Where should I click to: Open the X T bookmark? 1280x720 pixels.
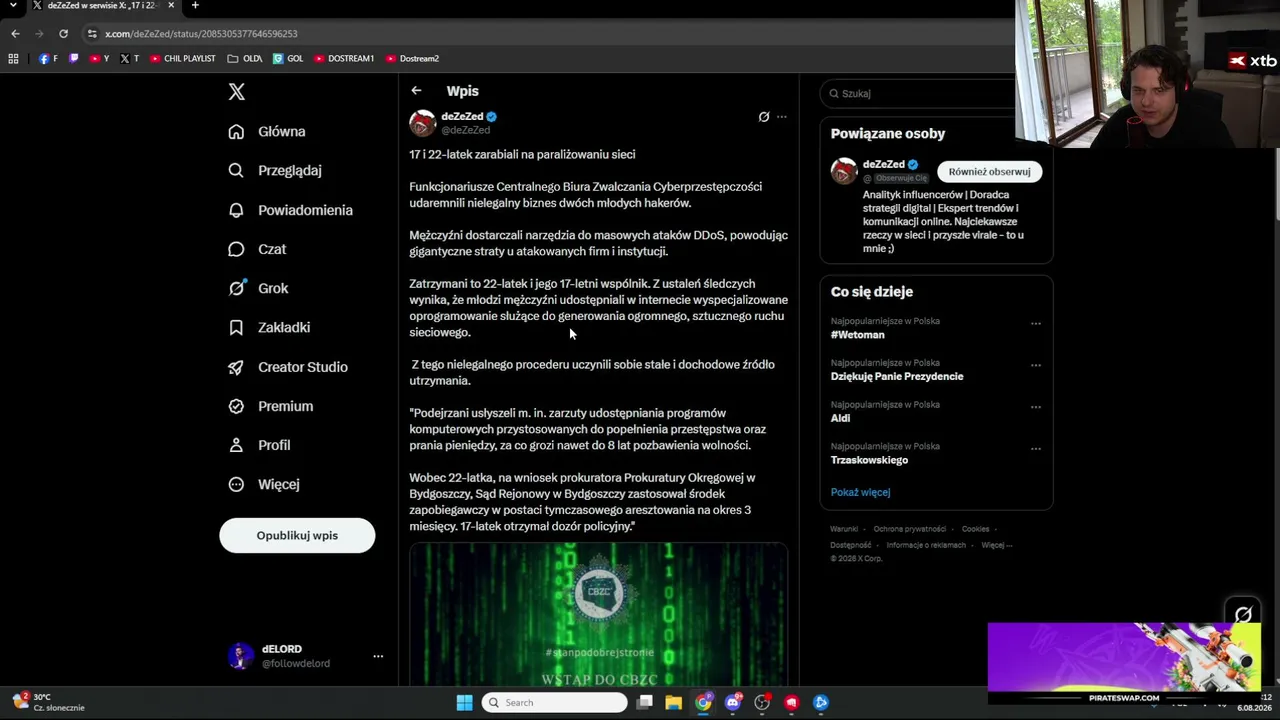pos(129,59)
